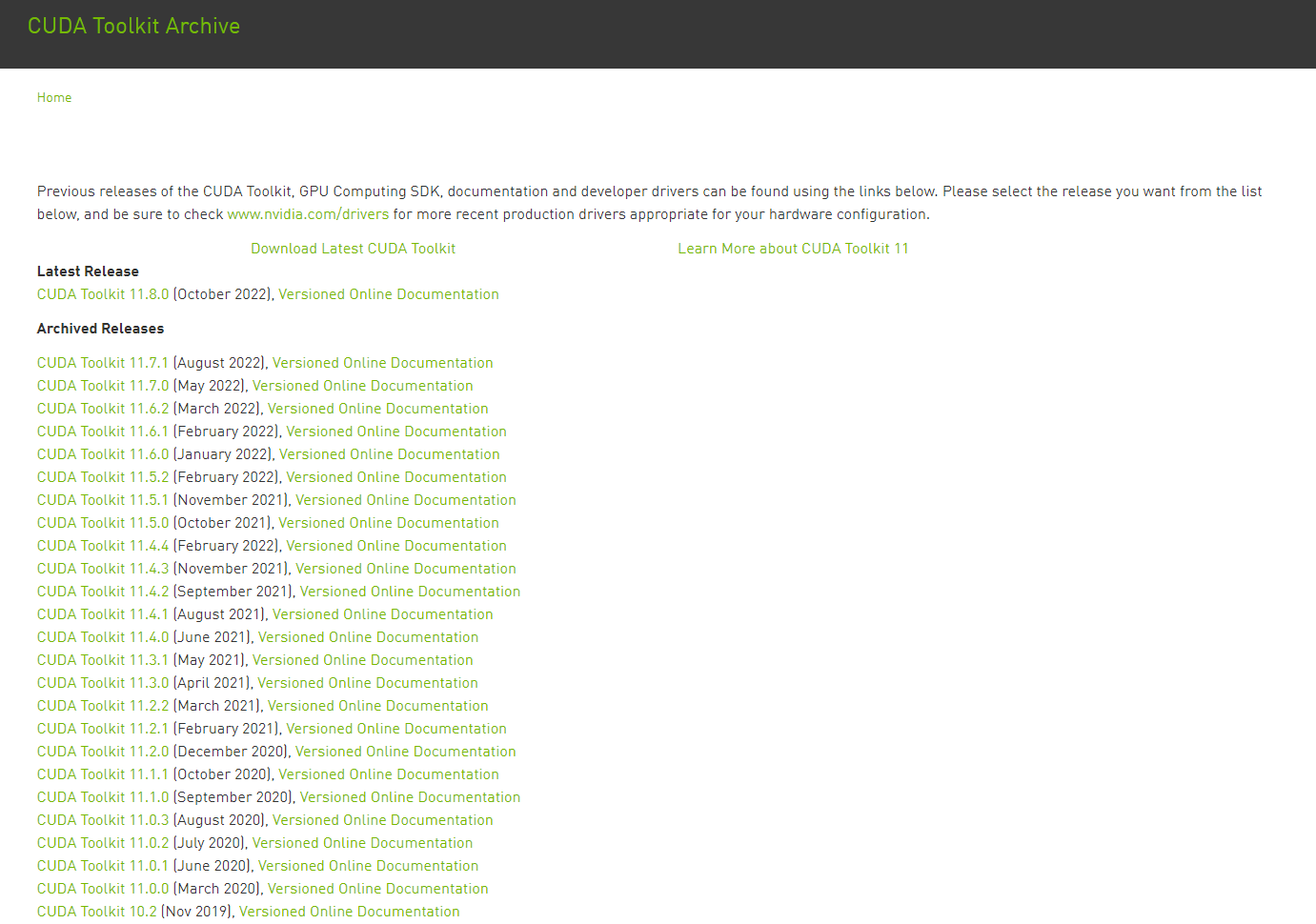This screenshot has height=924, width=1316.
Task: Choose CUDA Toolkit 11.0.1
Action: [103, 866]
